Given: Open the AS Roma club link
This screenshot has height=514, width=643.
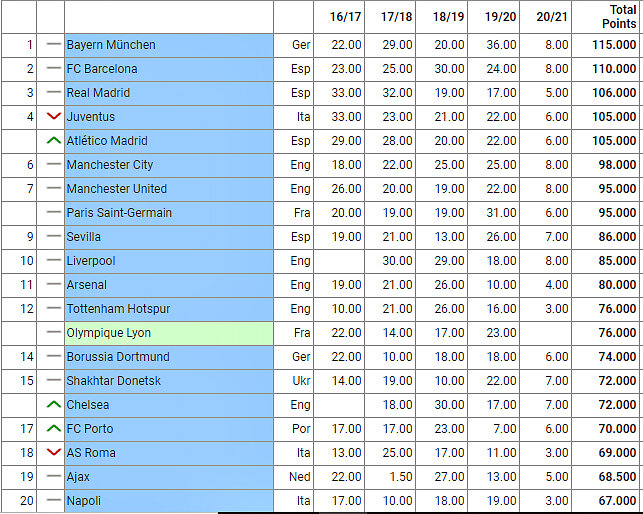Looking at the screenshot, I should [91, 452].
